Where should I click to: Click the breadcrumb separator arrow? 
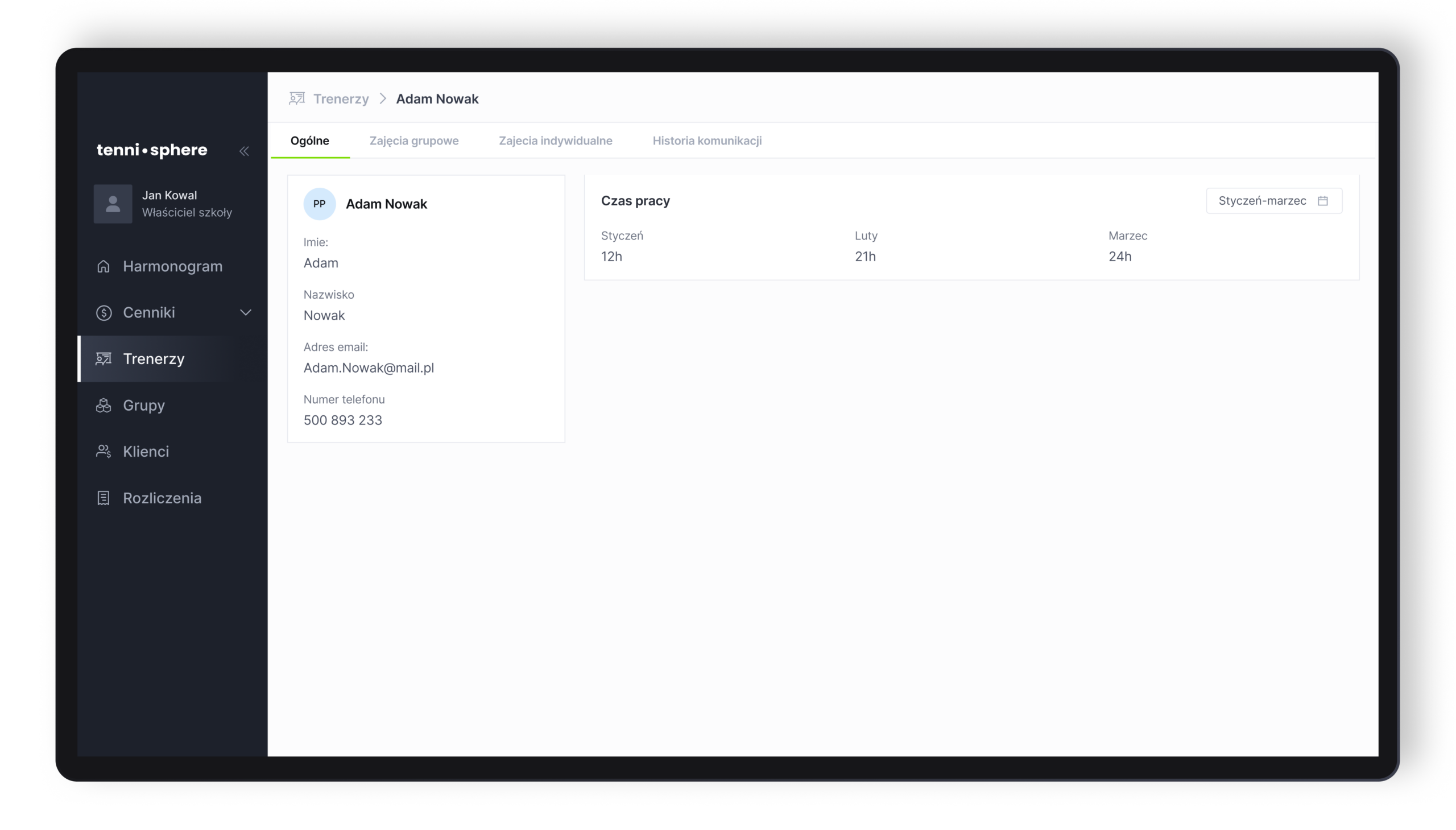383,98
